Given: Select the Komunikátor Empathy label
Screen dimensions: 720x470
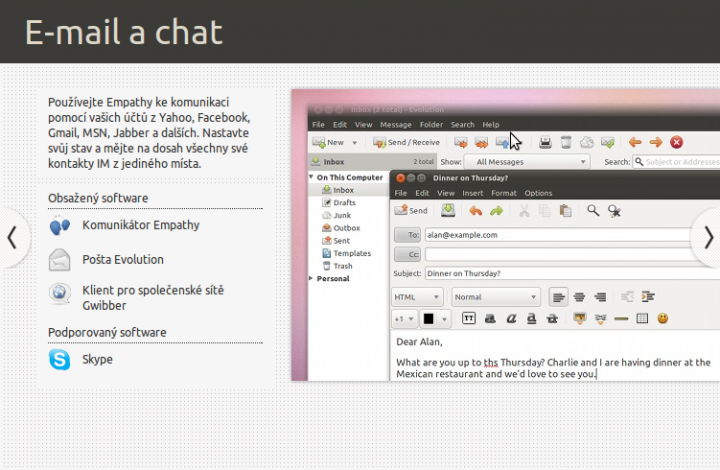Looking at the screenshot, I should [x=141, y=225].
